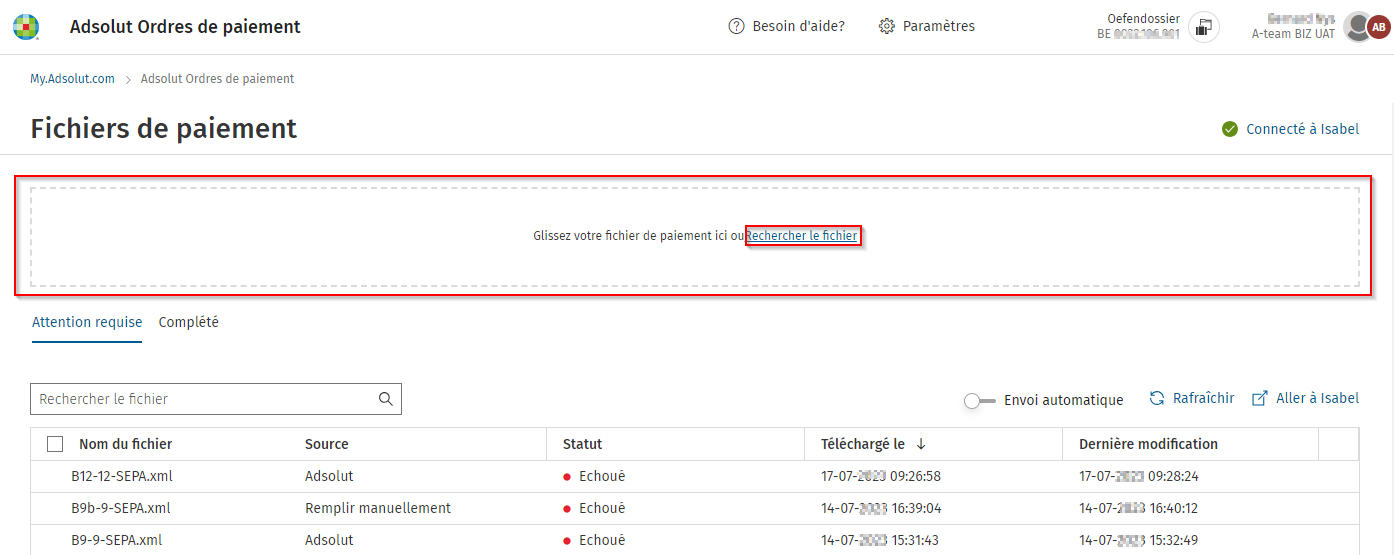Select file B9-9-SEPA.xml
Viewport: 1394px width, 555px height.
click(x=116, y=540)
